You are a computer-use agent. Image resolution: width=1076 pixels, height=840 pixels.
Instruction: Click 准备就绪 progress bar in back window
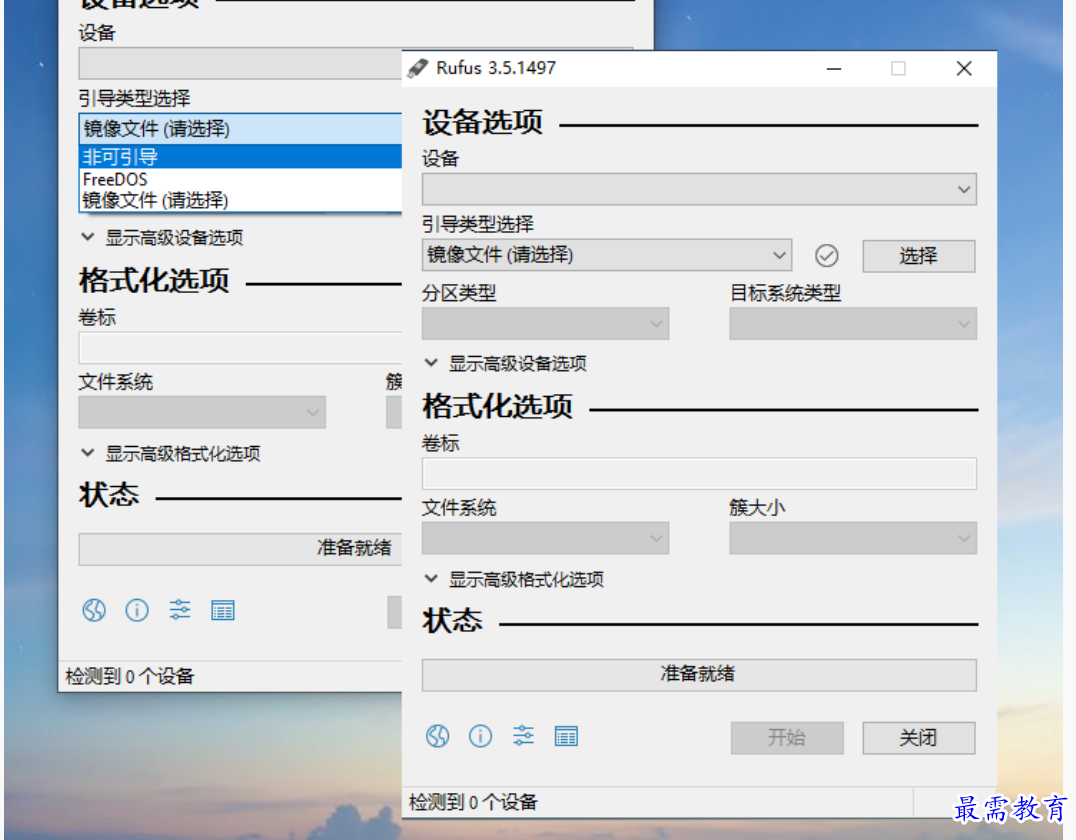(240, 549)
